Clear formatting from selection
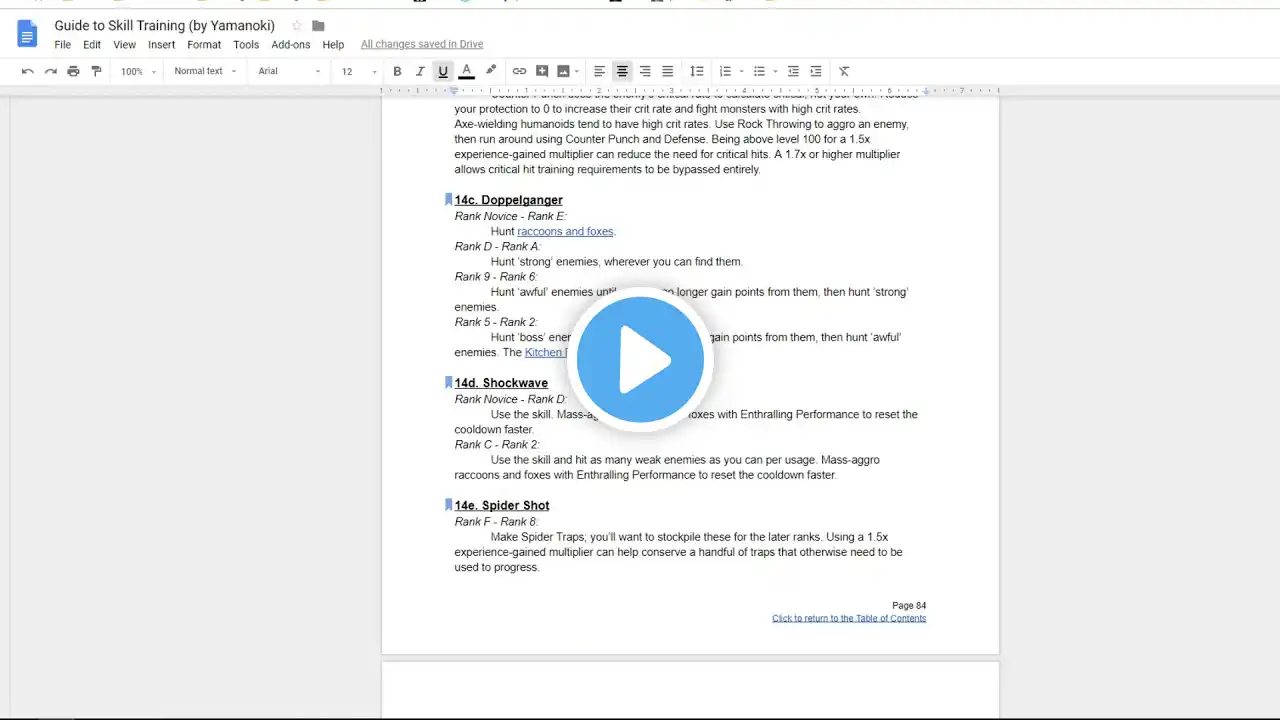Image resolution: width=1280 pixels, height=720 pixels. (844, 71)
